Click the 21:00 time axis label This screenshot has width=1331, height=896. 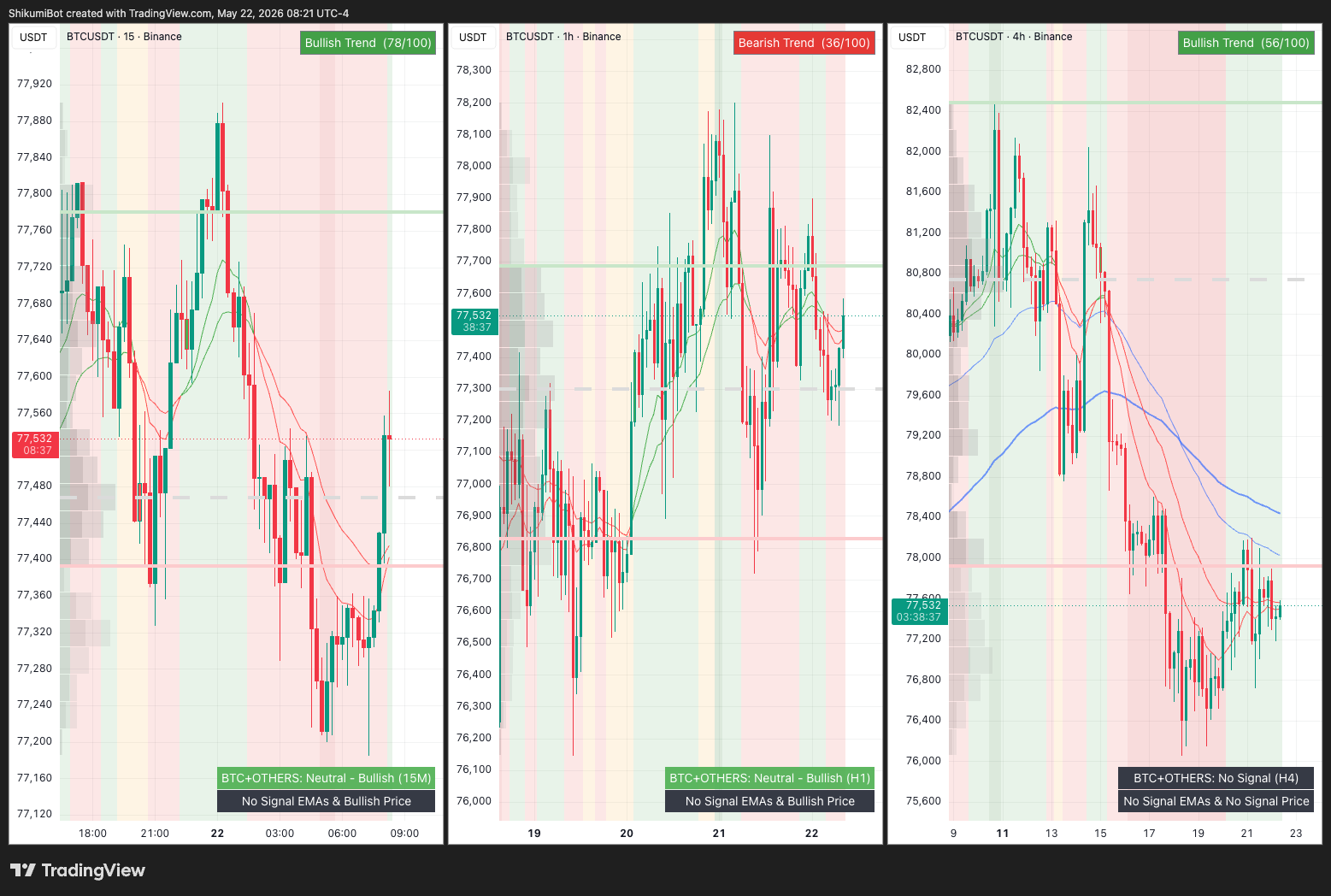(x=155, y=834)
